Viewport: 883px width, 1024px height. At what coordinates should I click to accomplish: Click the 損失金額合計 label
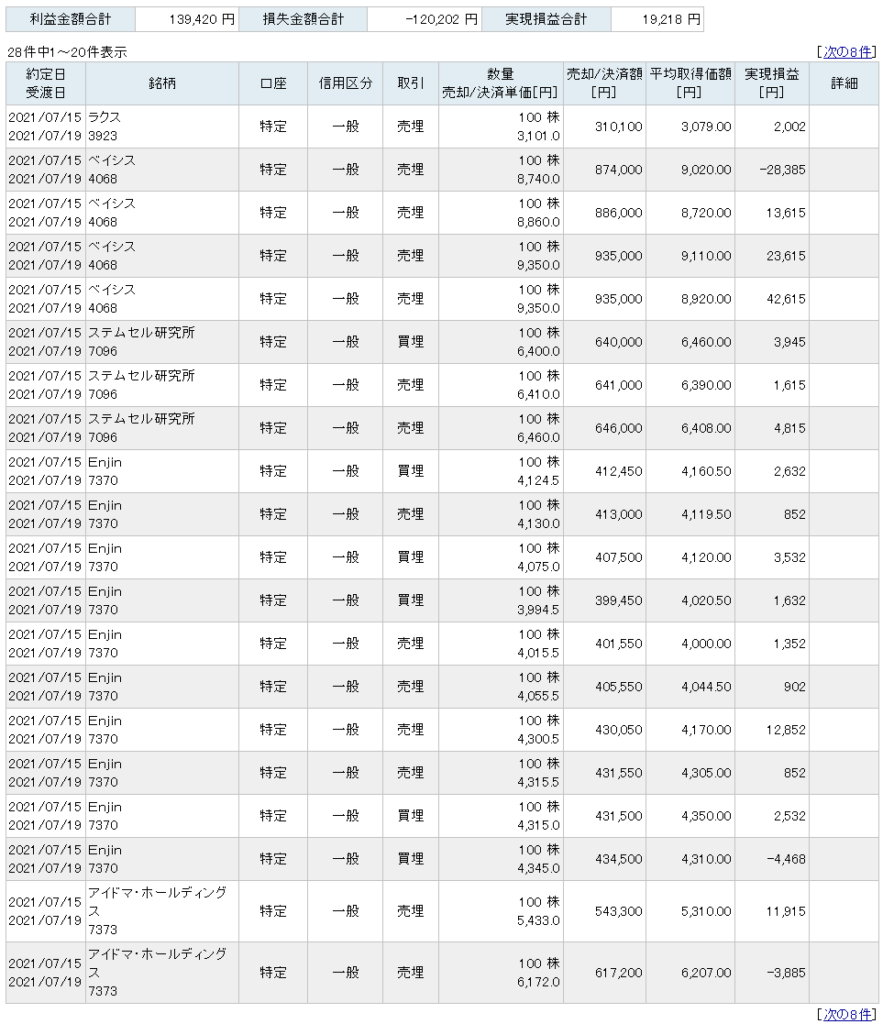303,20
